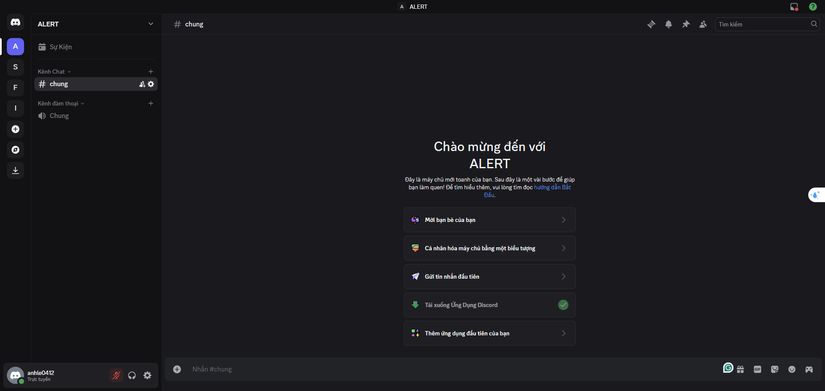The image size is (825, 391).
Task: Open anhle0412 user profile avatar
Action: (x=15, y=375)
